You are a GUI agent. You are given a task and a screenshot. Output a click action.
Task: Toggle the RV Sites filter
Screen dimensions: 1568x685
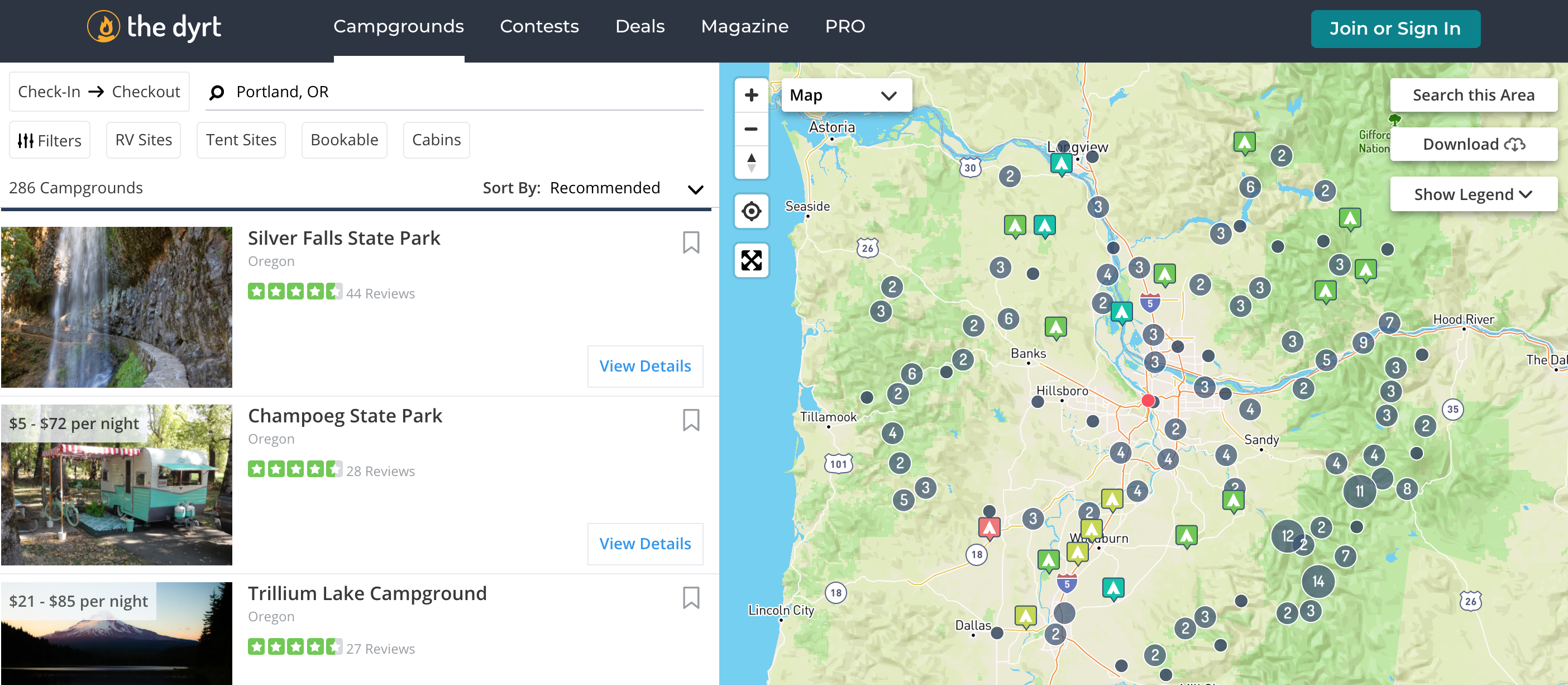pyautogui.click(x=144, y=140)
